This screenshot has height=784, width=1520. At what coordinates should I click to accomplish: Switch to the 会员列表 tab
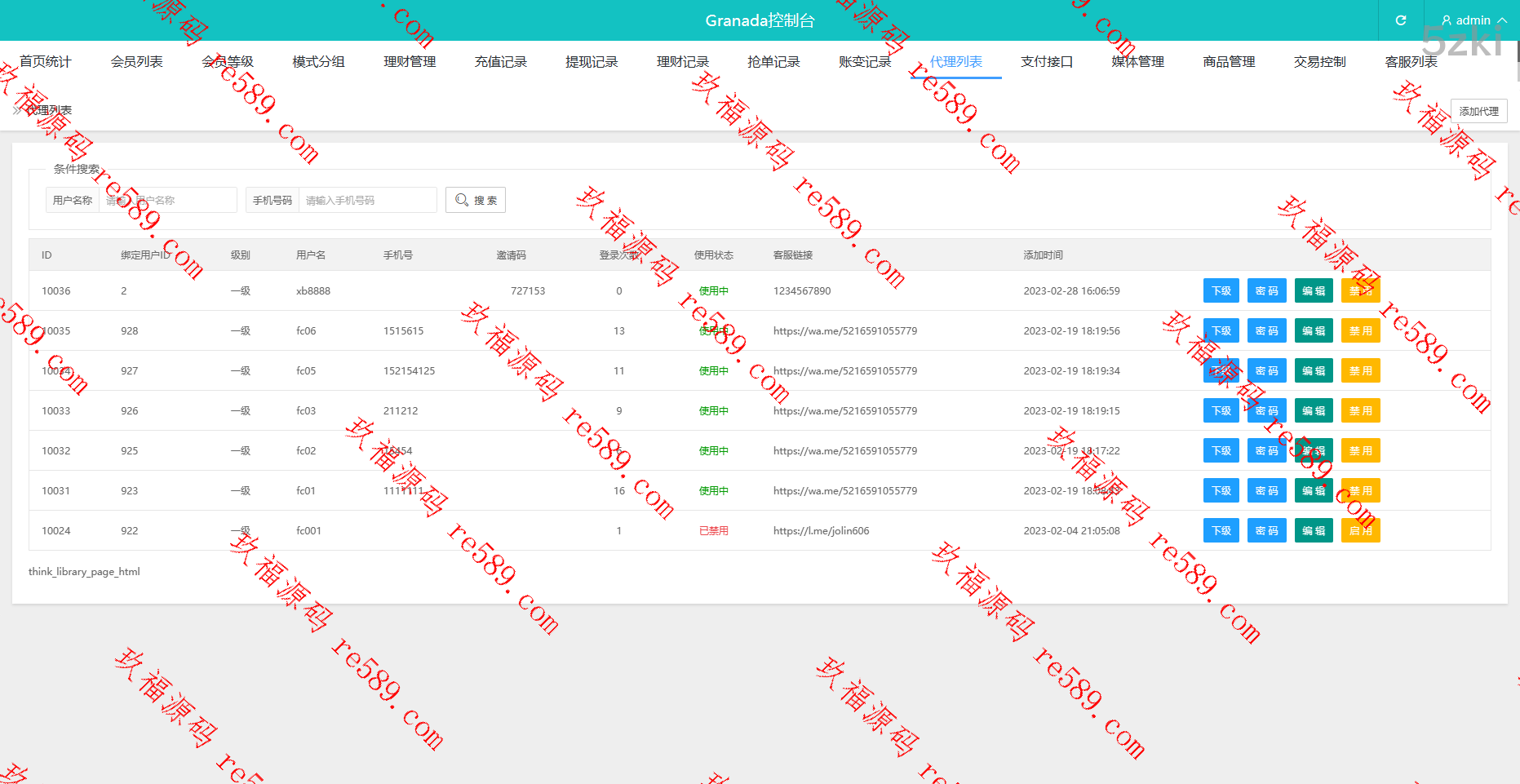137,62
